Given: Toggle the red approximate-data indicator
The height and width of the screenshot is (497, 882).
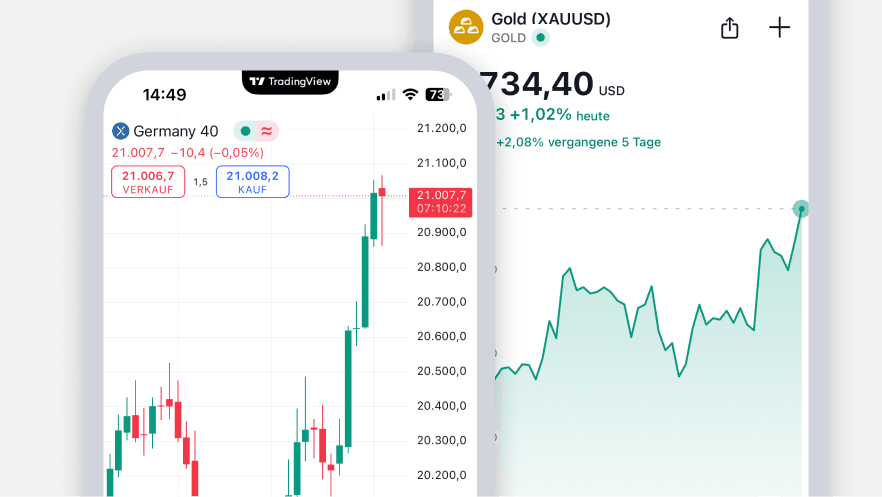Looking at the screenshot, I should point(266,131).
